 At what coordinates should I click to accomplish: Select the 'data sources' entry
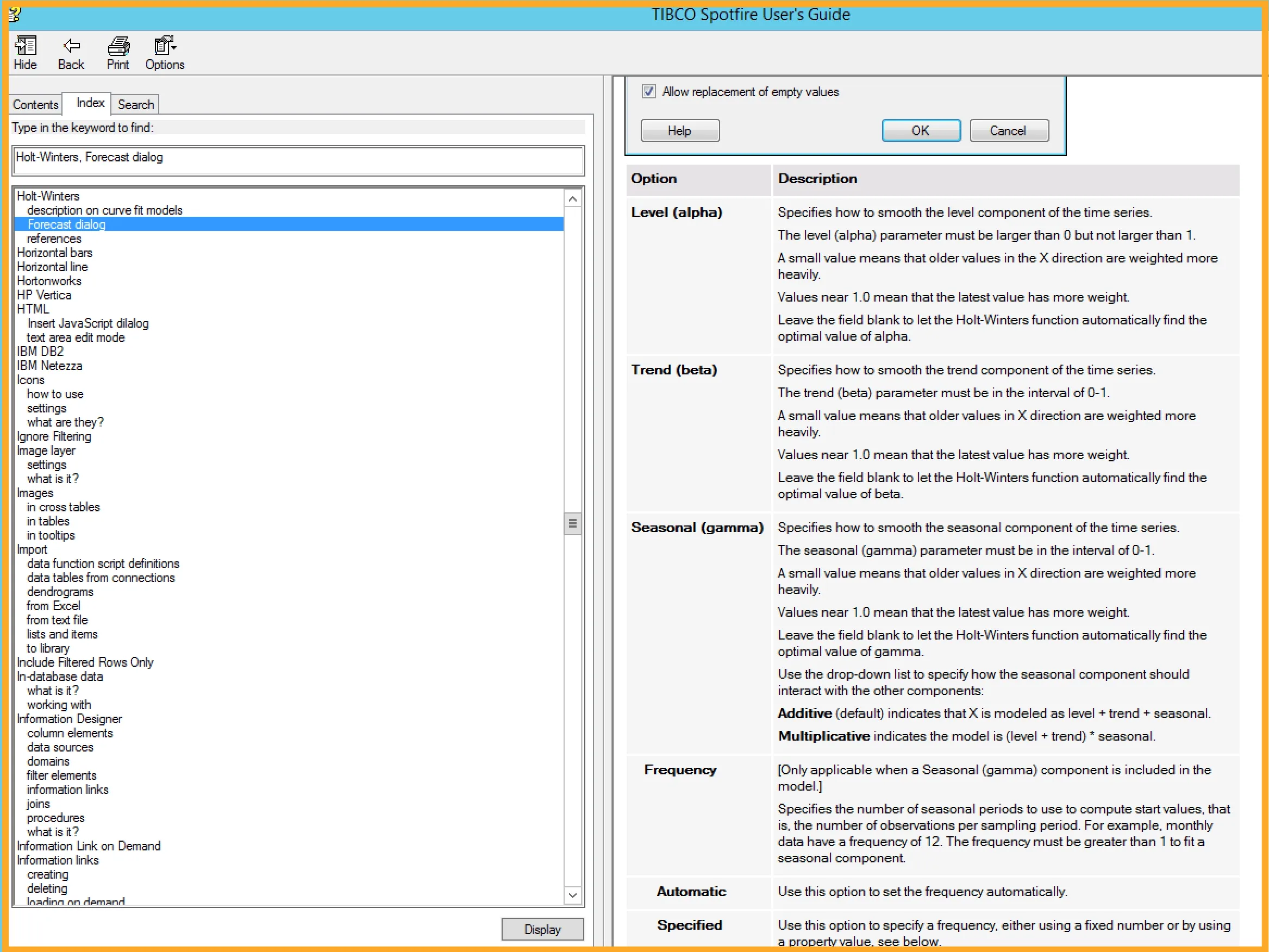(x=60, y=747)
